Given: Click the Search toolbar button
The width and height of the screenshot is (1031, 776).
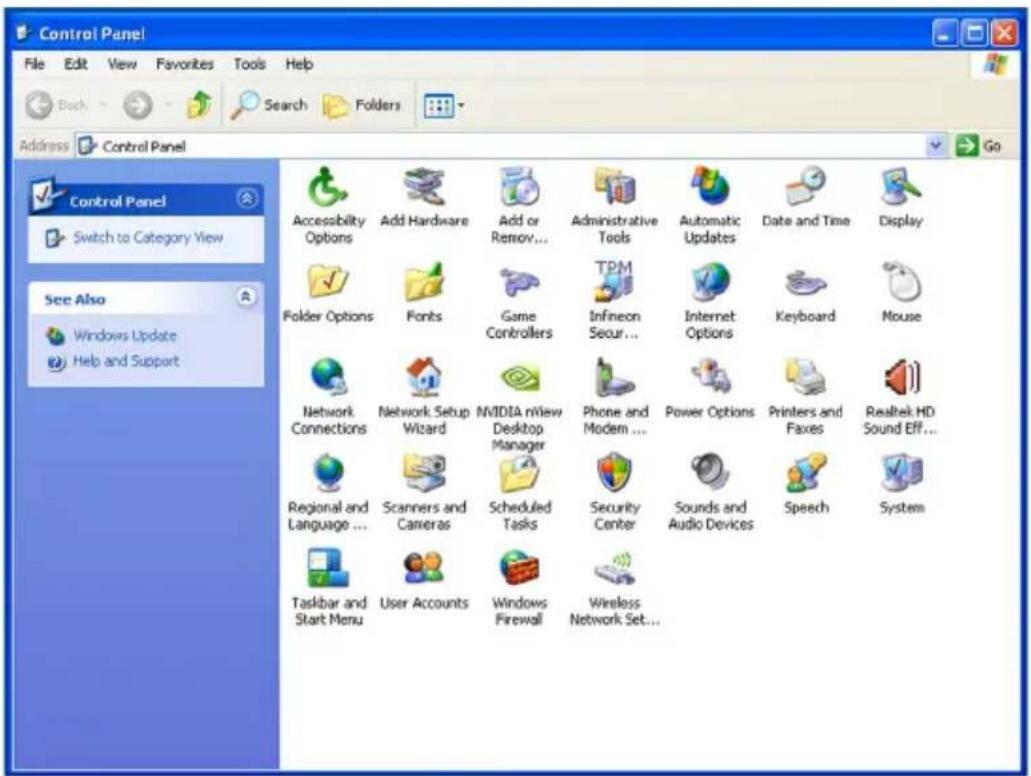Looking at the screenshot, I should pos(270,105).
